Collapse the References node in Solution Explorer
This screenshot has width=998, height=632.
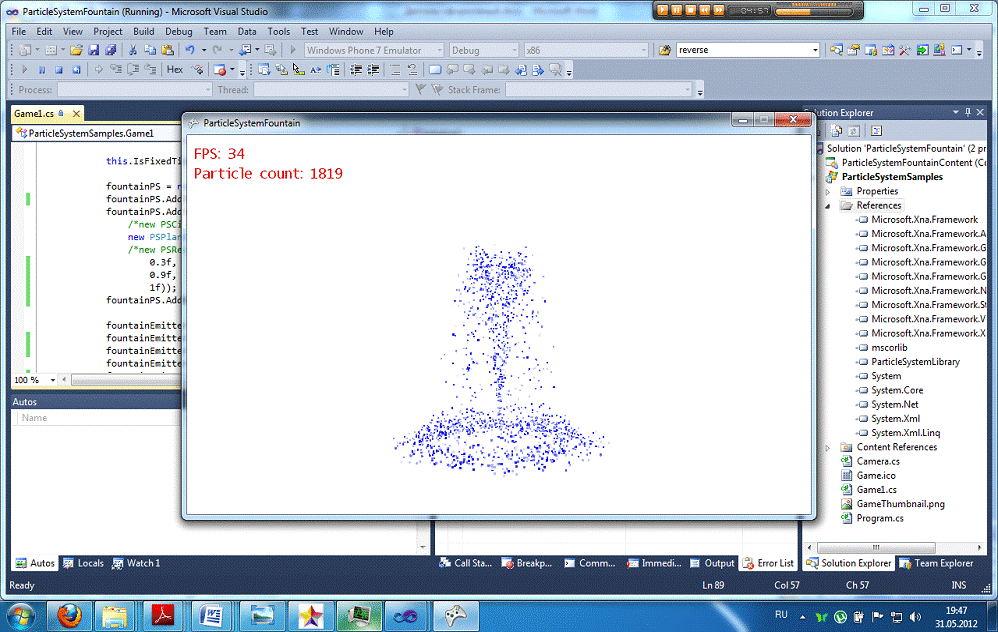(x=828, y=206)
